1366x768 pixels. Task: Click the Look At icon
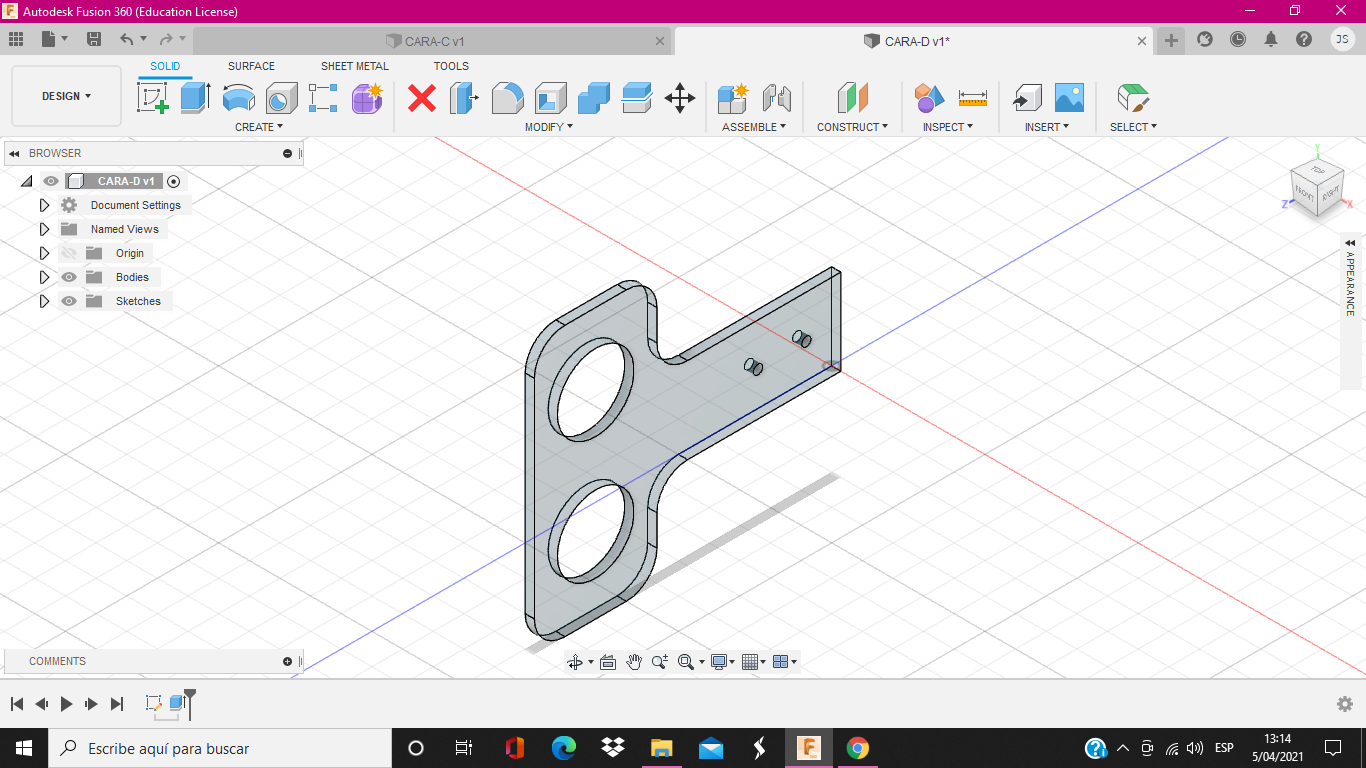click(607, 662)
